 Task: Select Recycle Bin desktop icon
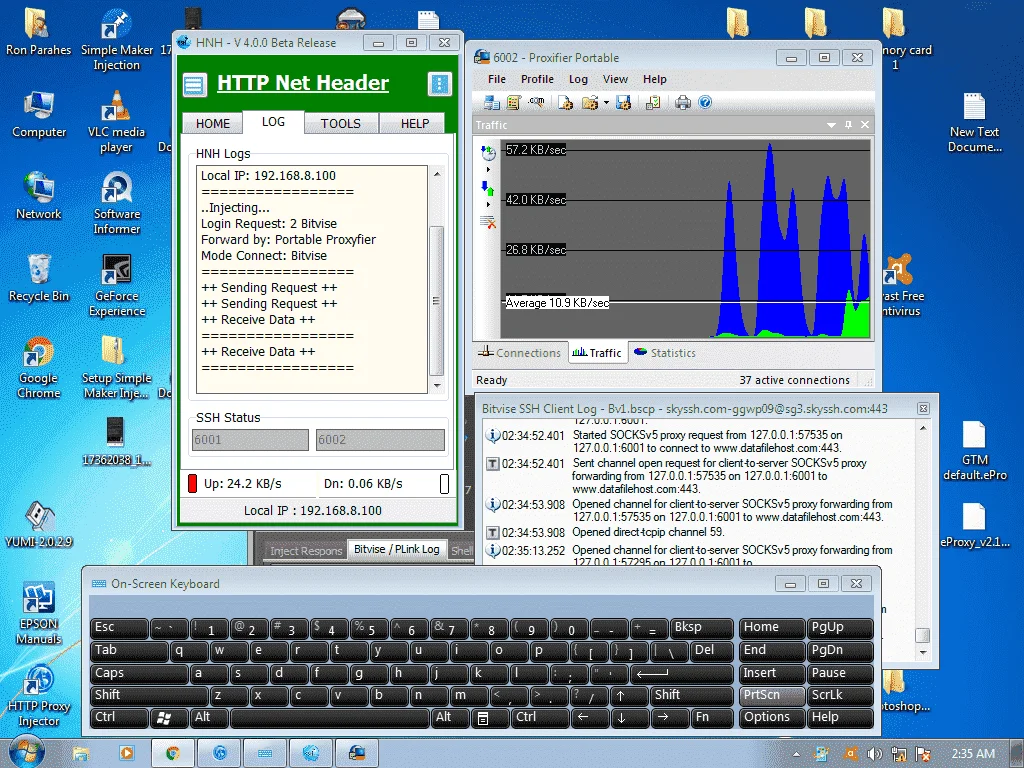click(39, 278)
